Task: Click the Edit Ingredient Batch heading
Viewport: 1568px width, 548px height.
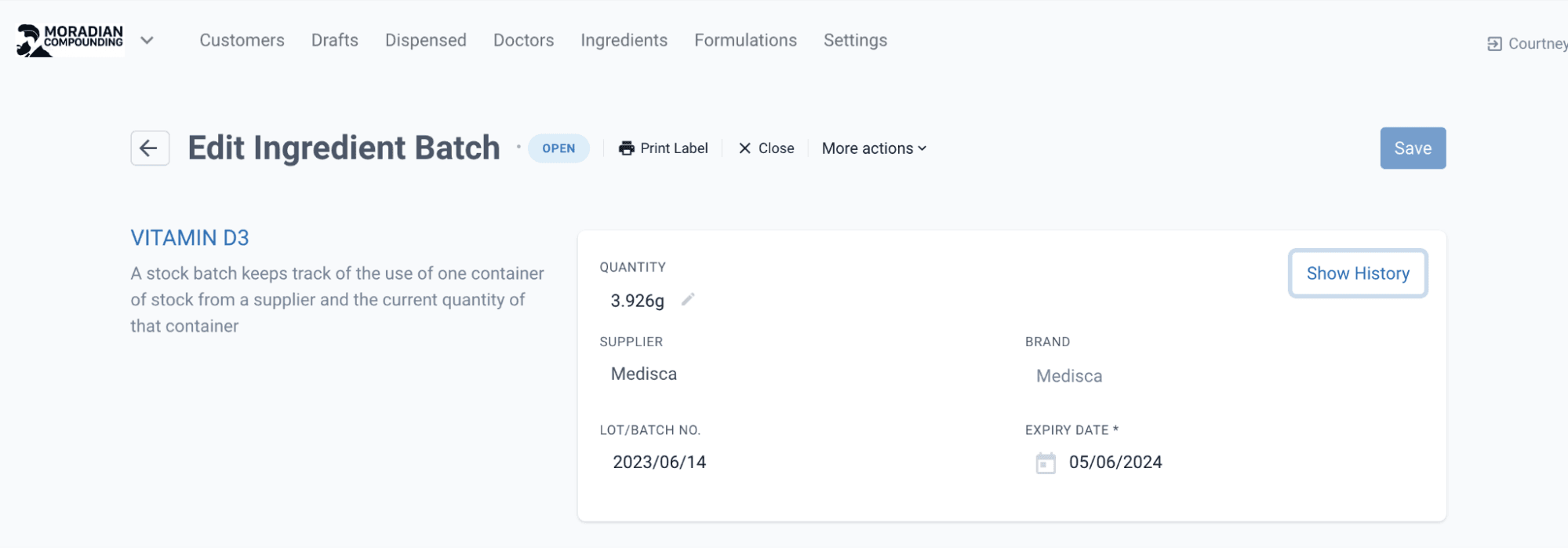Action: pyautogui.click(x=344, y=148)
